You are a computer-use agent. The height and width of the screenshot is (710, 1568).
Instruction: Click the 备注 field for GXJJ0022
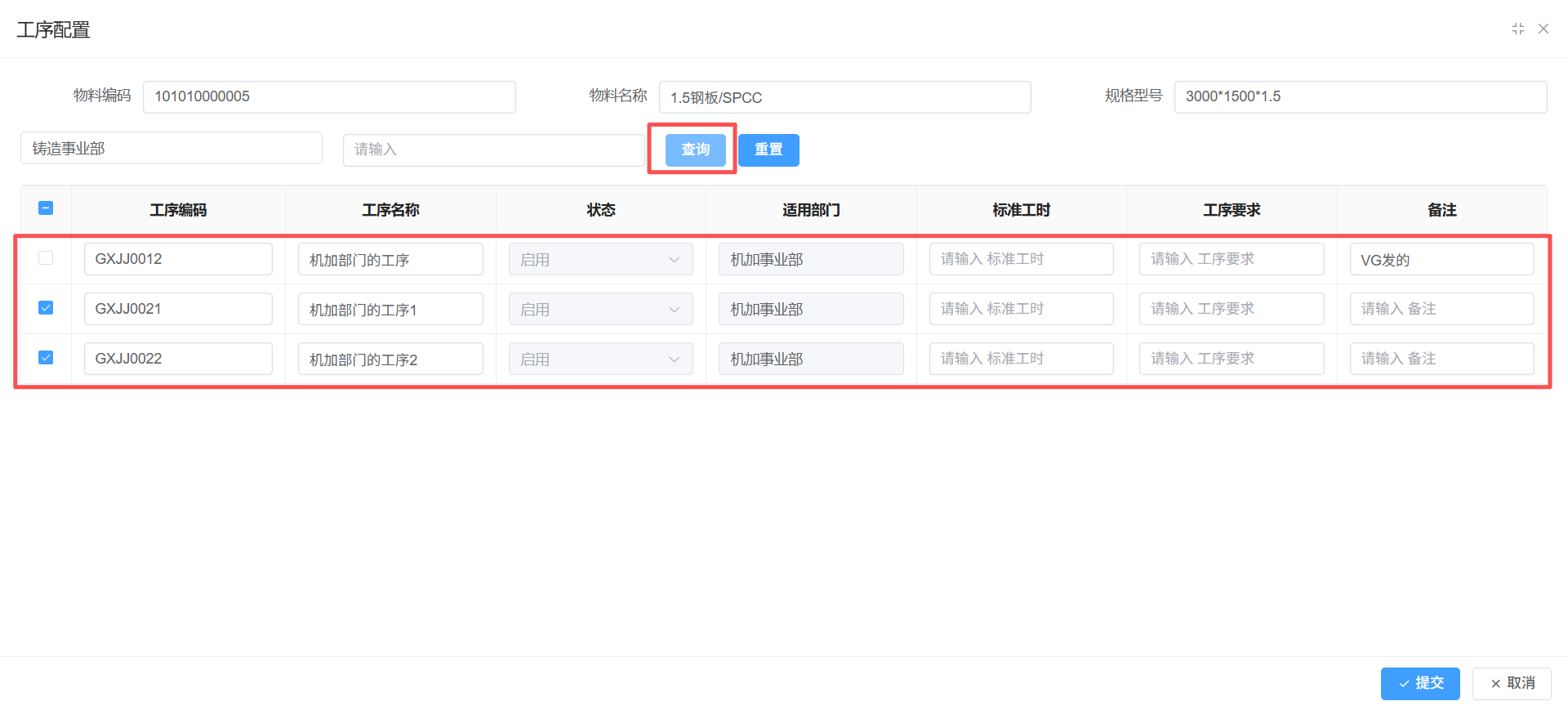click(1441, 359)
